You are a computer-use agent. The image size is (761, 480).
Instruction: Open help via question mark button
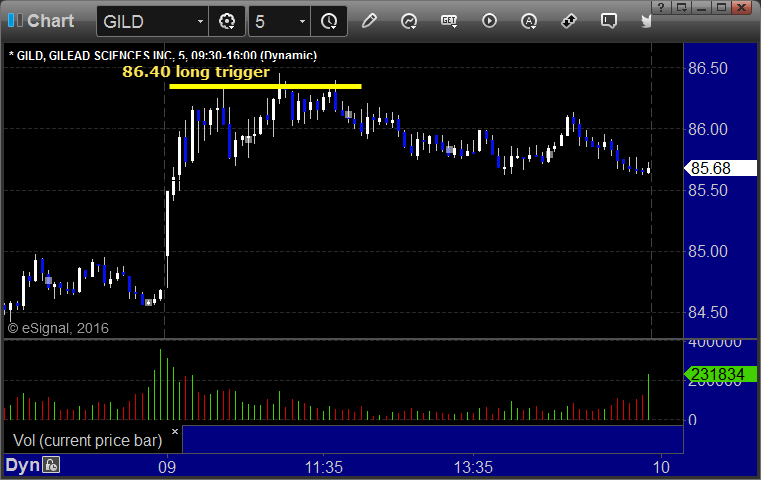(661, 7)
